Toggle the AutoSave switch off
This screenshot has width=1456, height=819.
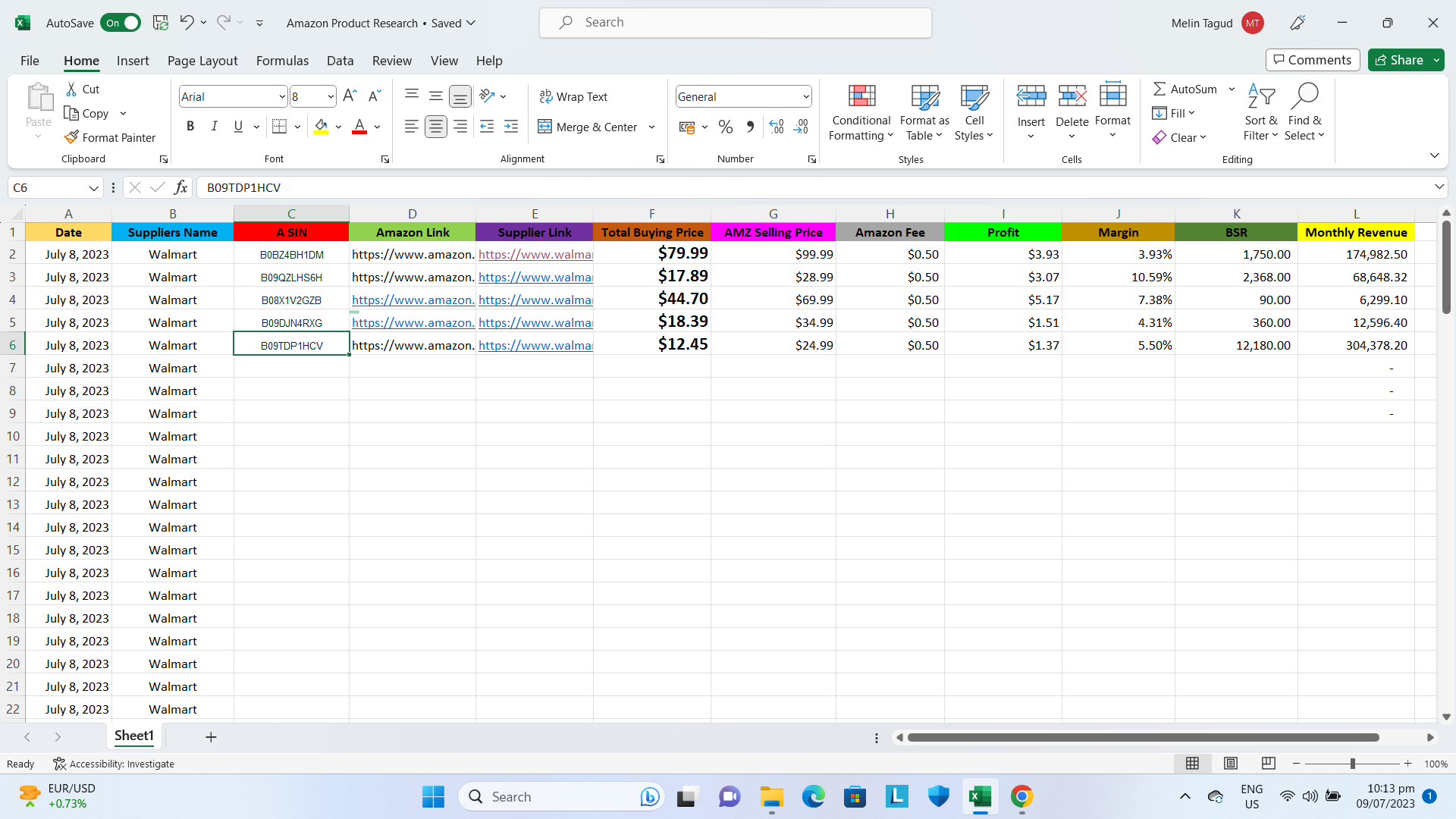pyautogui.click(x=121, y=23)
